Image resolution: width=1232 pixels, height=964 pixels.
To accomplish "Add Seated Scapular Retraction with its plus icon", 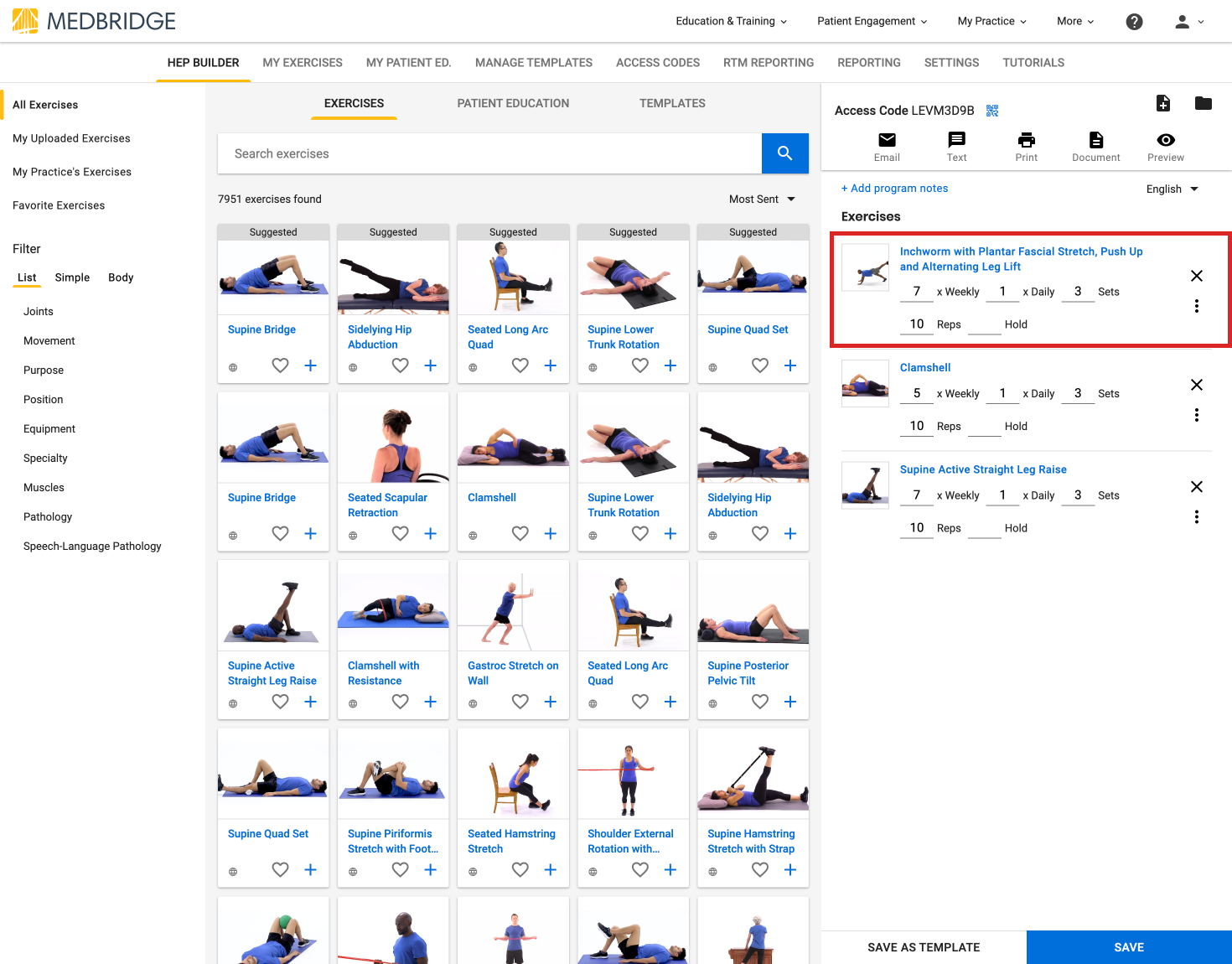I will tap(430, 534).
